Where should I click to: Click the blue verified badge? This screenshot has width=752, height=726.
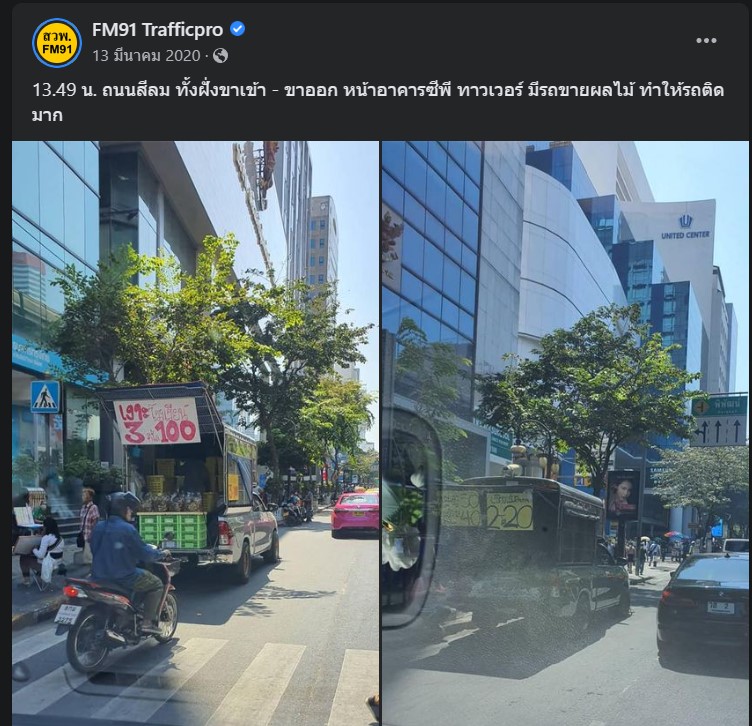click(x=237, y=29)
